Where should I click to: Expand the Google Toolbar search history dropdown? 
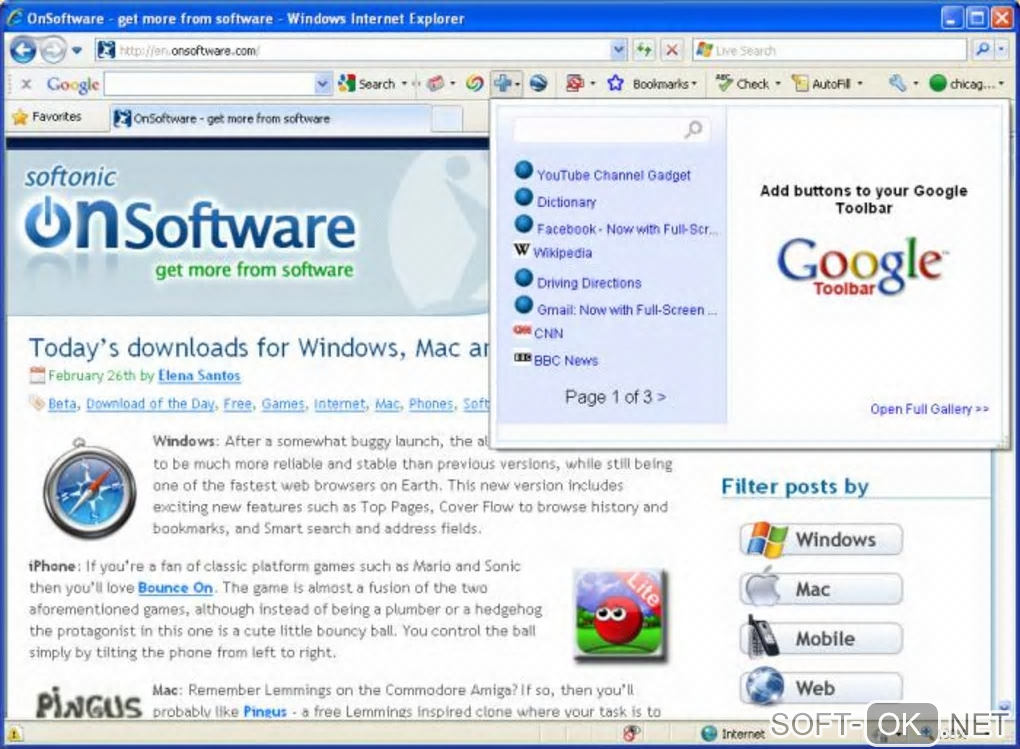click(322, 84)
